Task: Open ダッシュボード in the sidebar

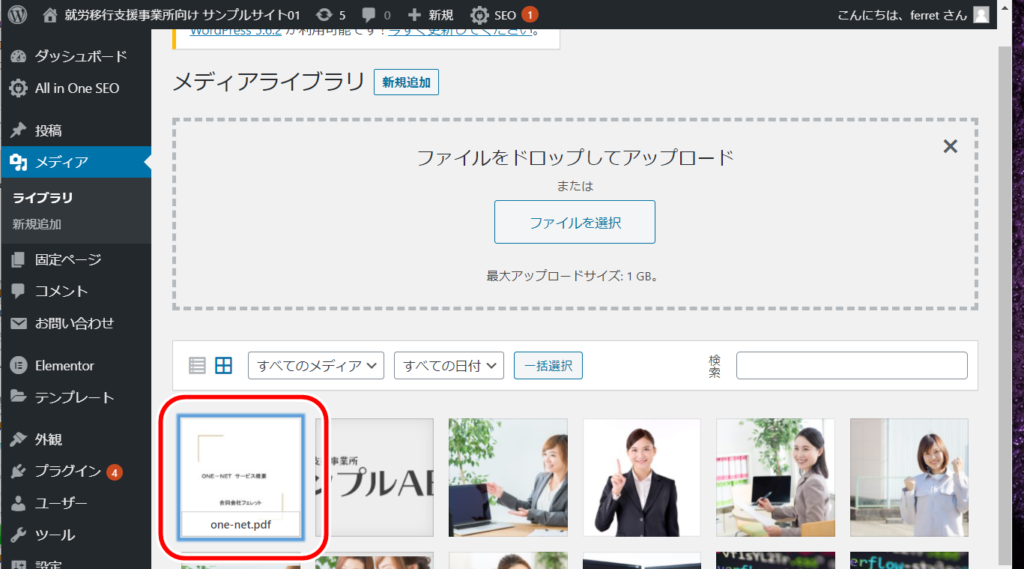Action: 80,56
